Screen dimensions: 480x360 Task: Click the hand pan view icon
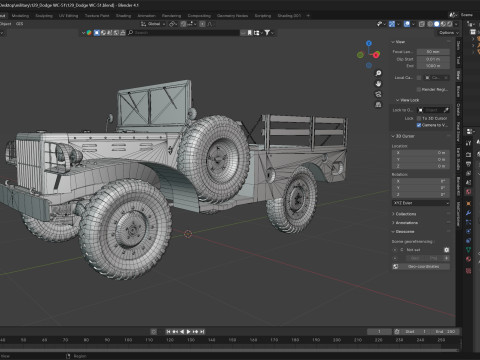pos(378,84)
